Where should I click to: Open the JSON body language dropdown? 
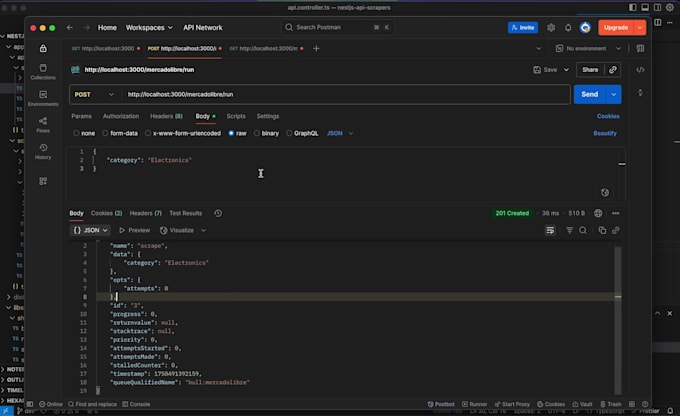click(x=340, y=133)
